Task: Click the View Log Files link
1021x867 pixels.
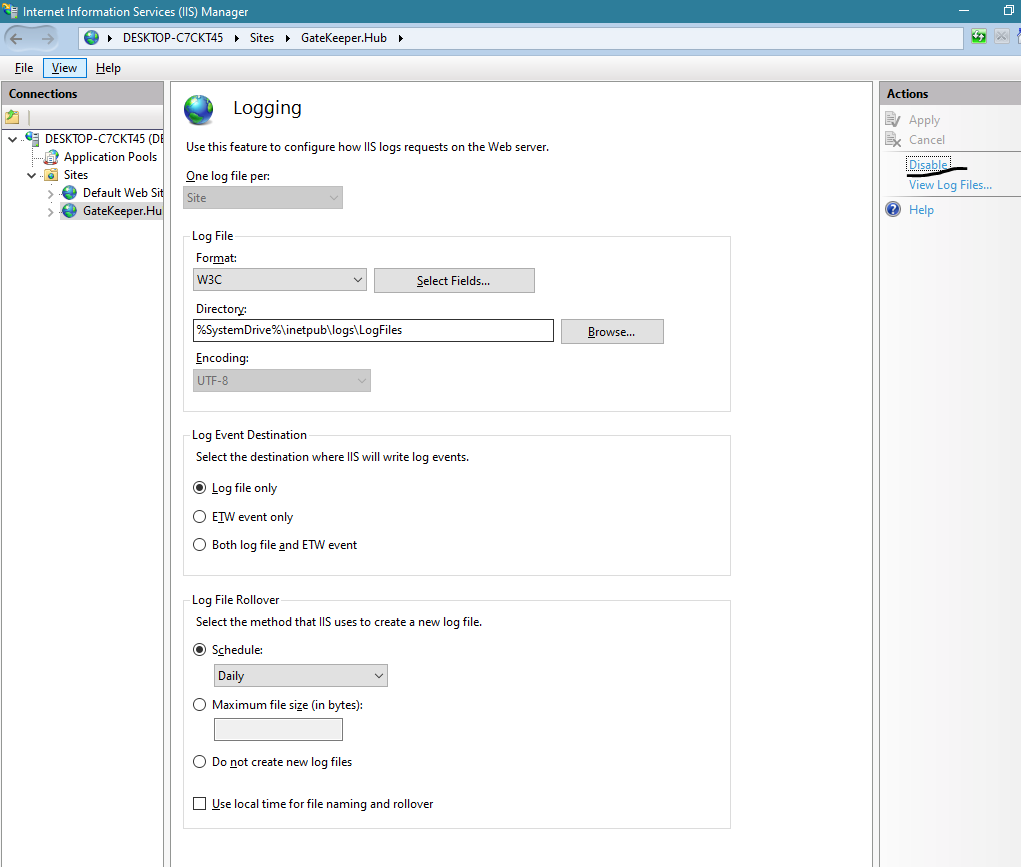Action: (950, 185)
